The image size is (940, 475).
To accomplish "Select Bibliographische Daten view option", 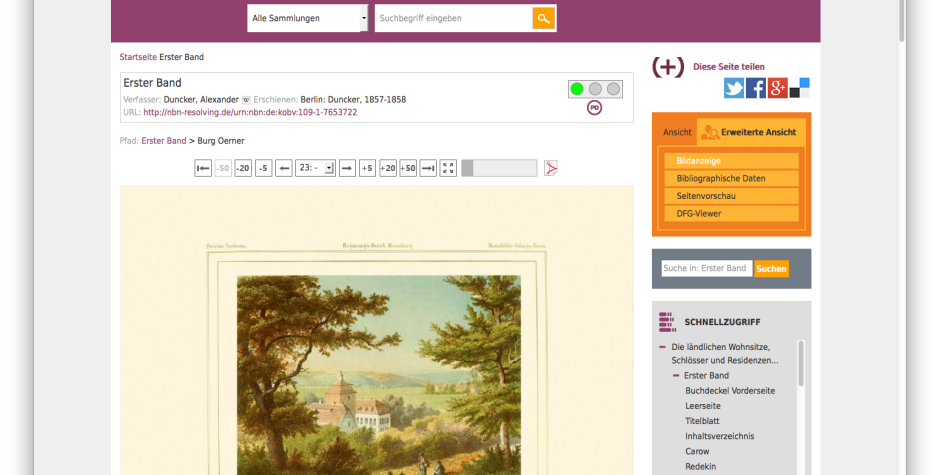I will (x=731, y=178).
